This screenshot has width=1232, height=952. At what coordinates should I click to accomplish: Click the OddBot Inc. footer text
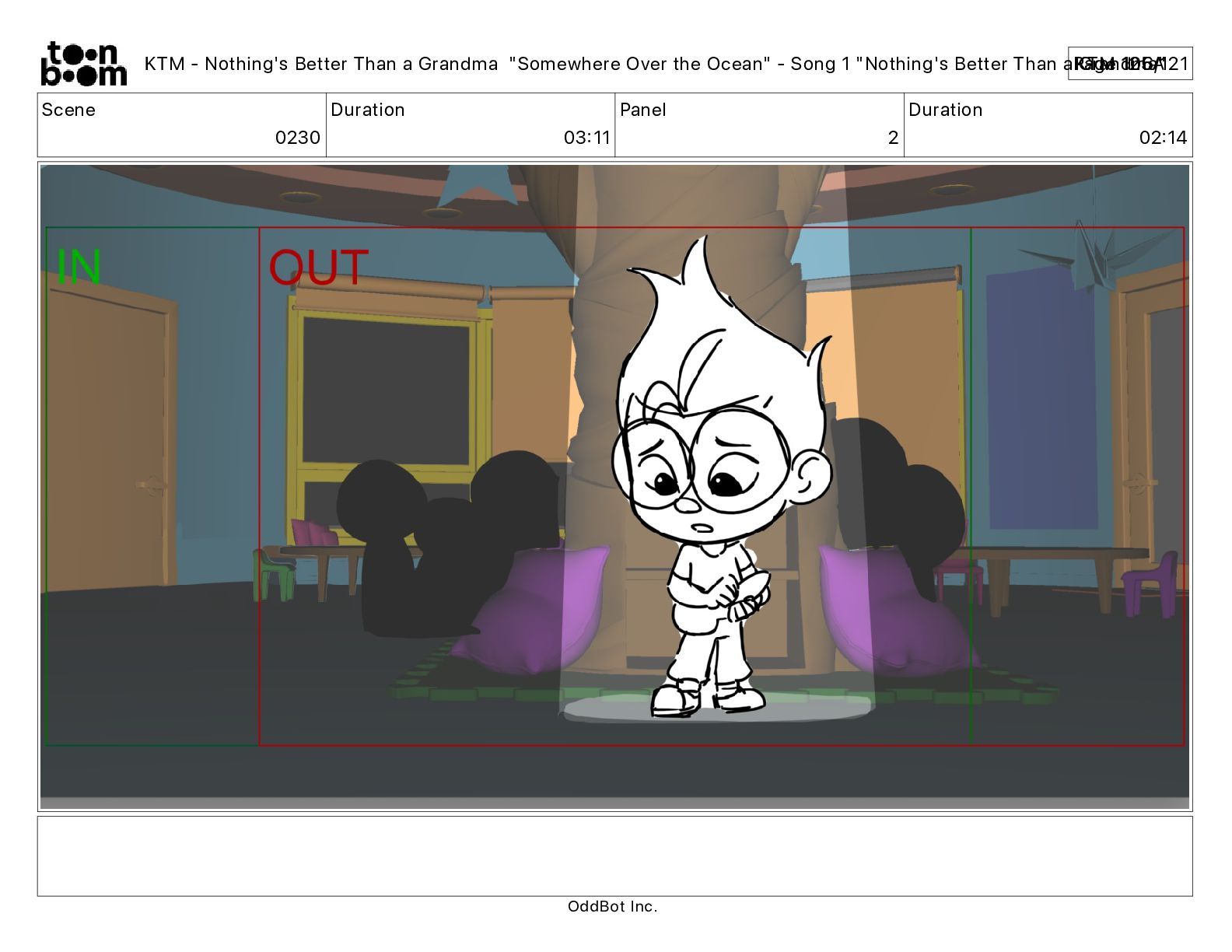(x=613, y=906)
